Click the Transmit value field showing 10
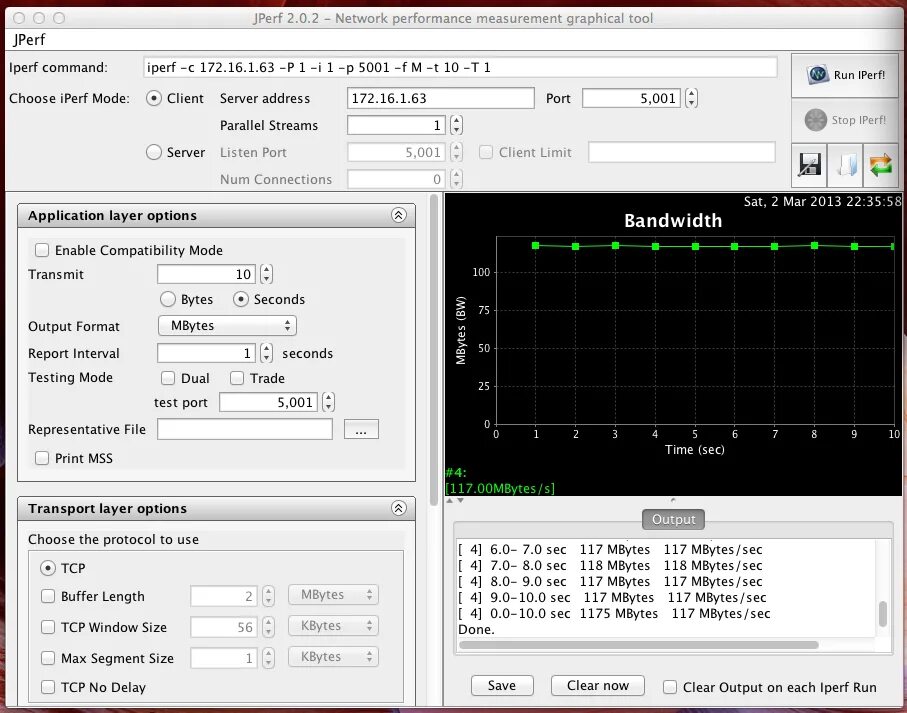 point(207,274)
